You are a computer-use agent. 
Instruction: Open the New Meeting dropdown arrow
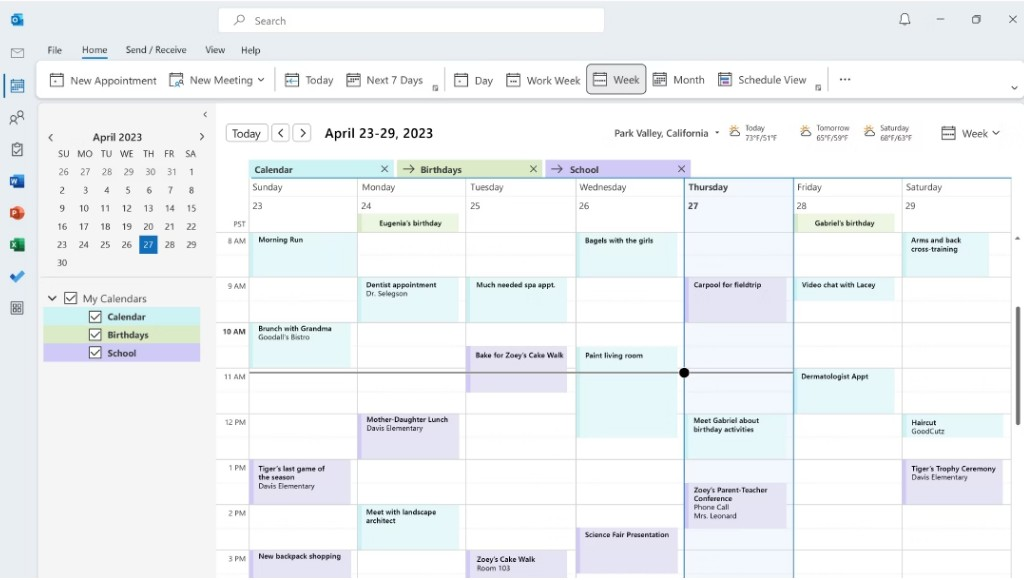point(260,80)
